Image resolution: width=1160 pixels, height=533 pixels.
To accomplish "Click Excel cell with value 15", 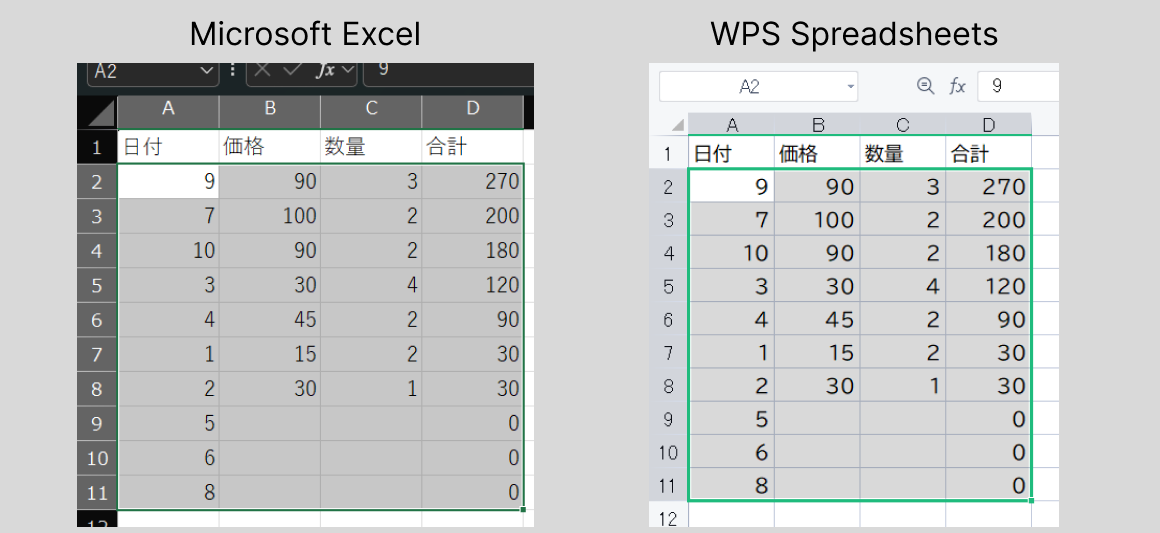I will [x=270, y=354].
